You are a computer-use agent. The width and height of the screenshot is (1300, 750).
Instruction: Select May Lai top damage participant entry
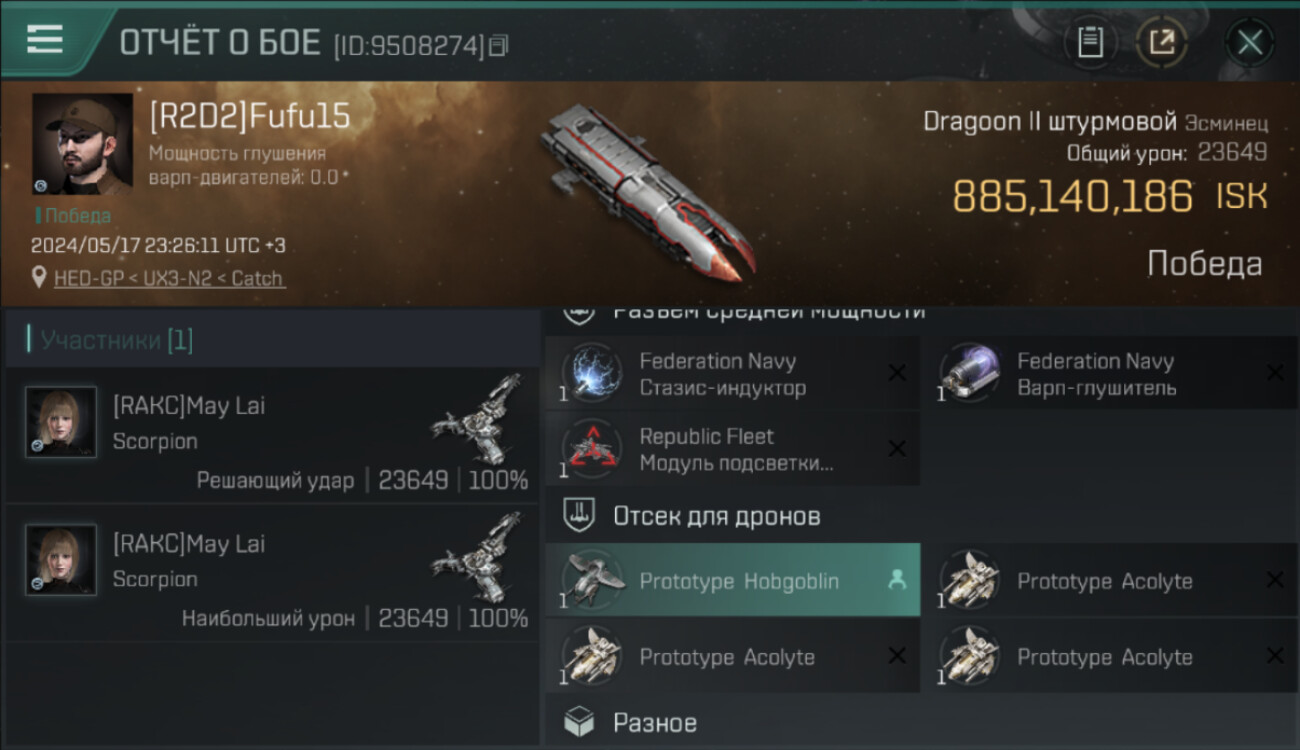(x=272, y=573)
